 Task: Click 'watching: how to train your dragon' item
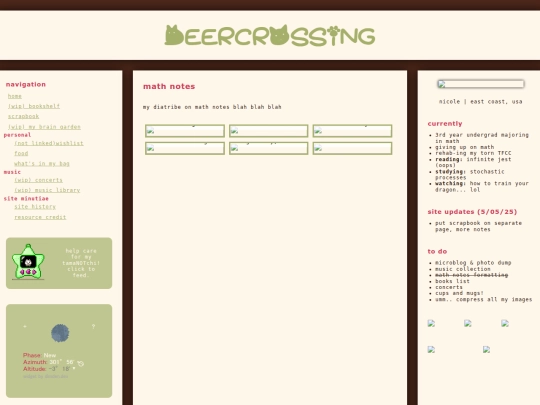pyautogui.click(x=482, y=186)
